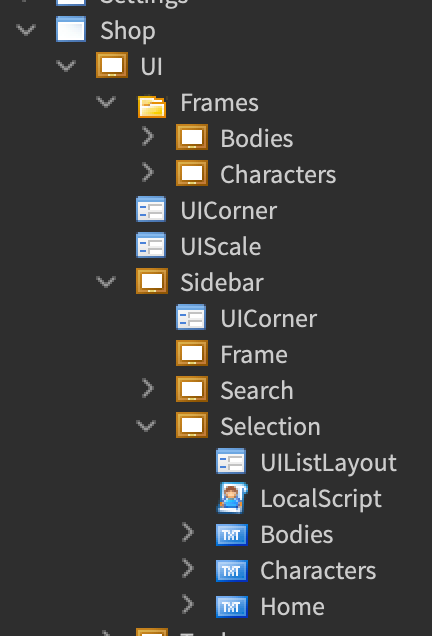432x636 pixels.
Task: Expand the Home node
Action: (x=187, y=605)
